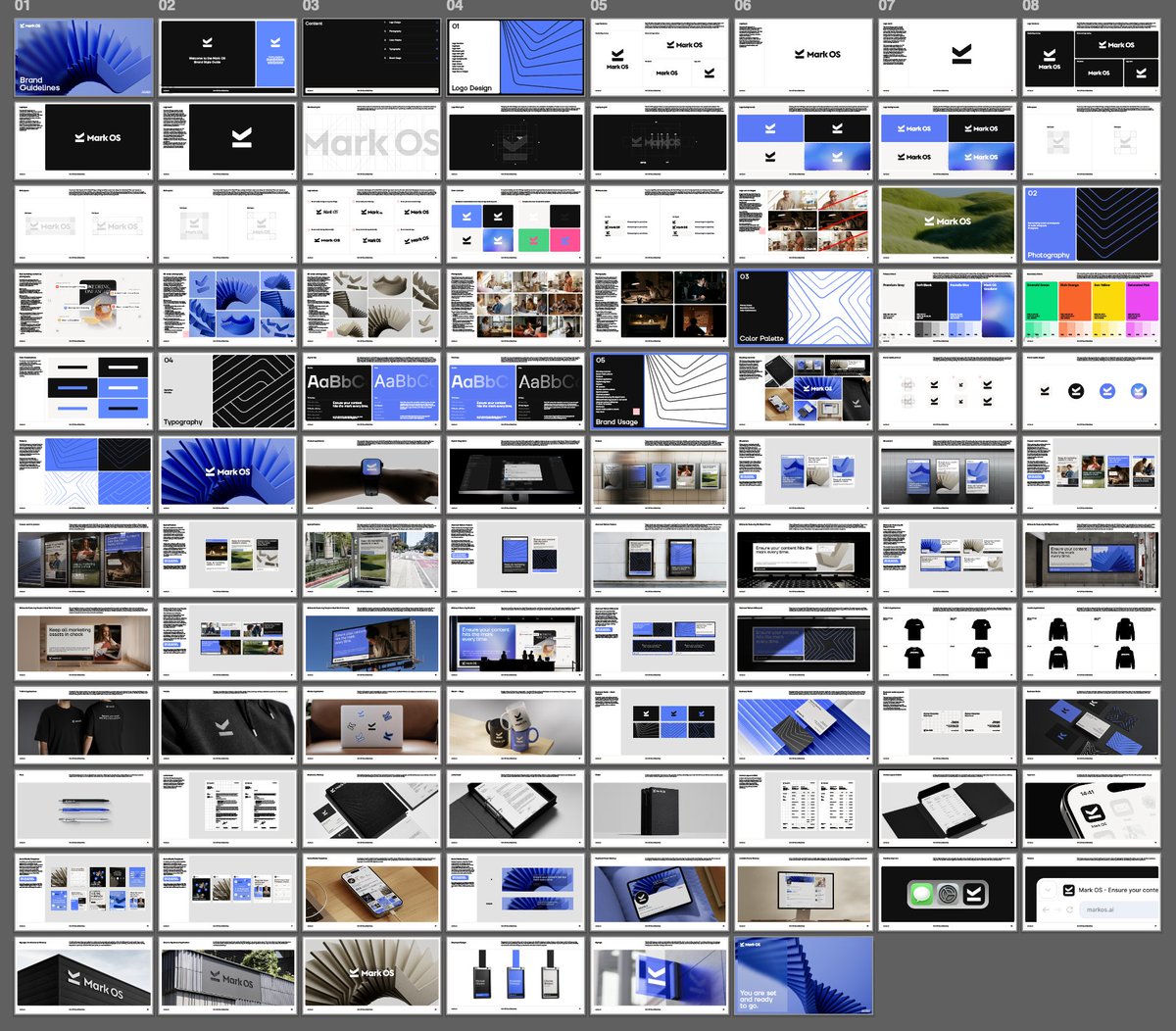Select the slide with green, orange, yellow, pink swatches
The height and width of the screenshot is (1031, 1176).
[x=1092, y=308]
